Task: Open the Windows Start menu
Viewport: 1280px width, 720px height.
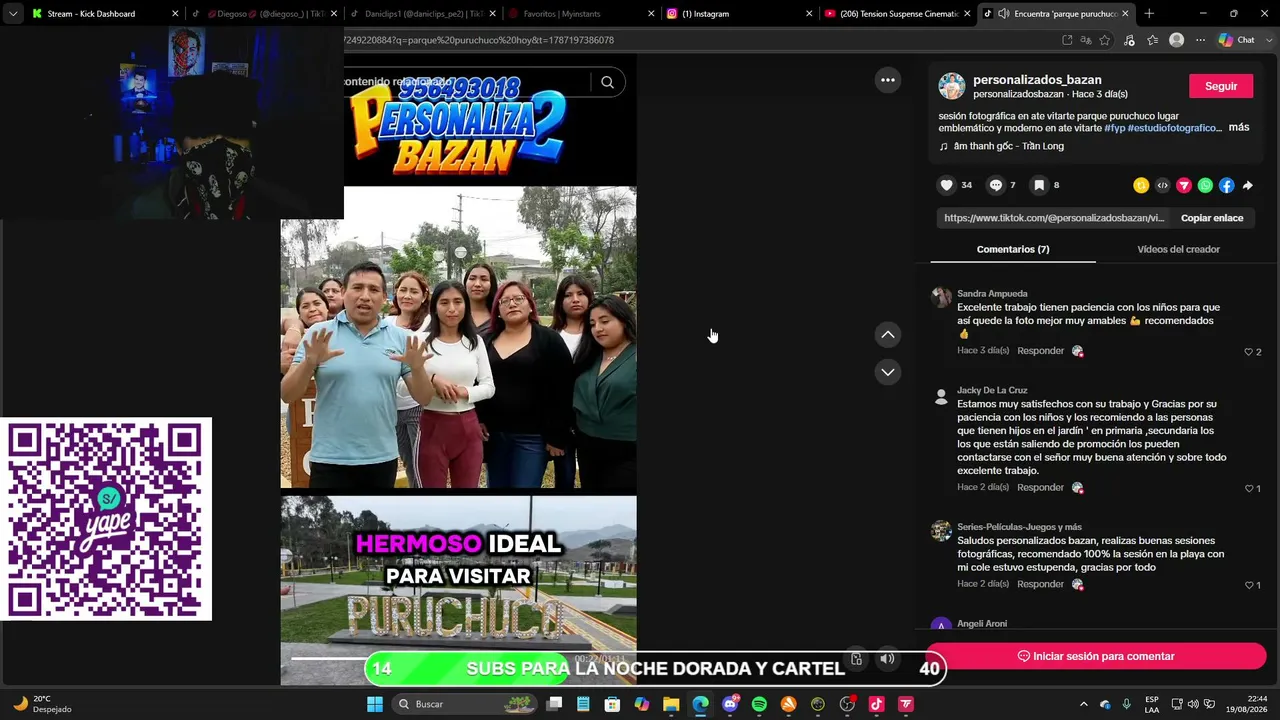Action: pyautogui.click(x=374, y=704)
